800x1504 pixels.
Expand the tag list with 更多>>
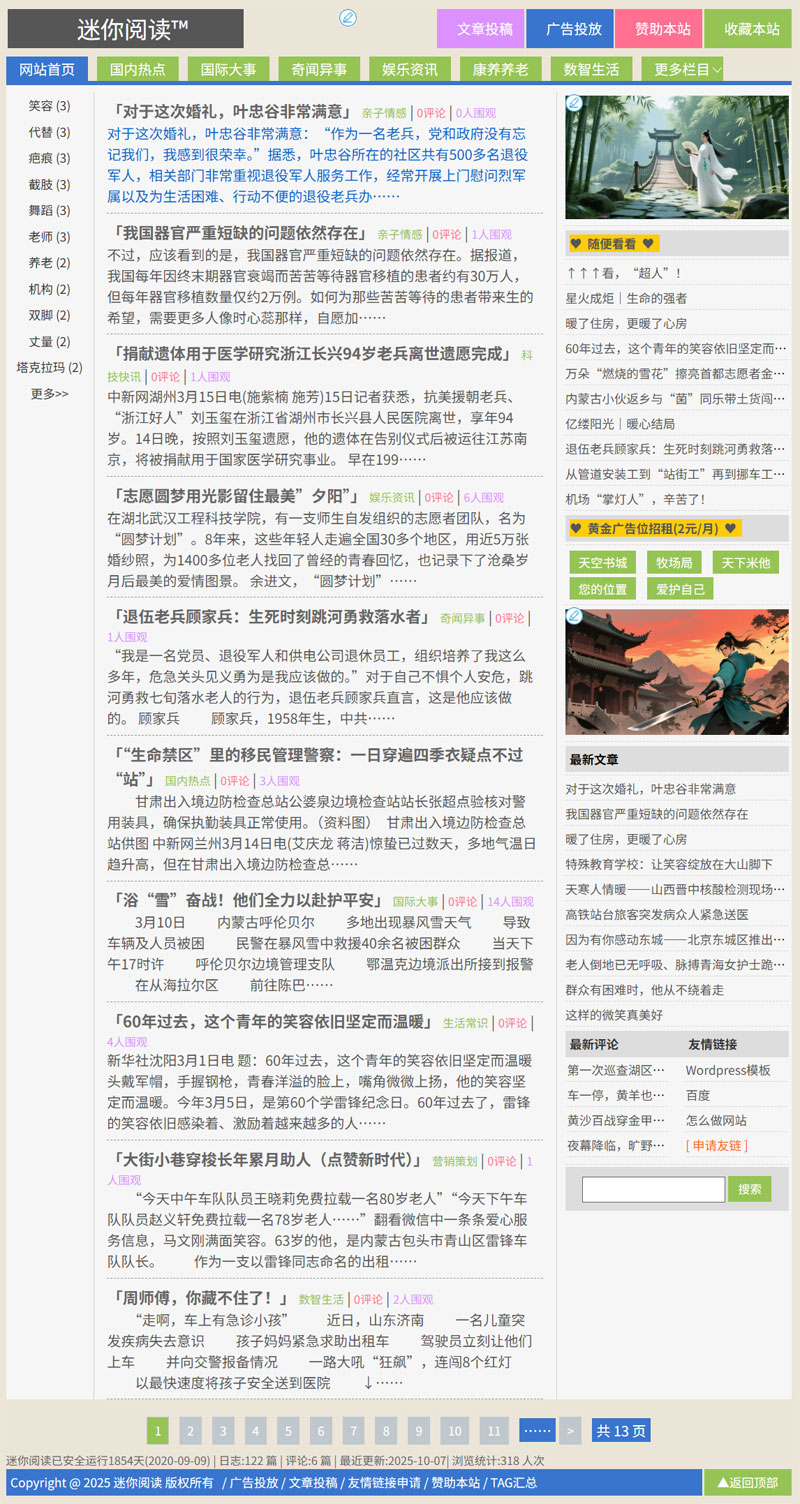click(49, 393)
